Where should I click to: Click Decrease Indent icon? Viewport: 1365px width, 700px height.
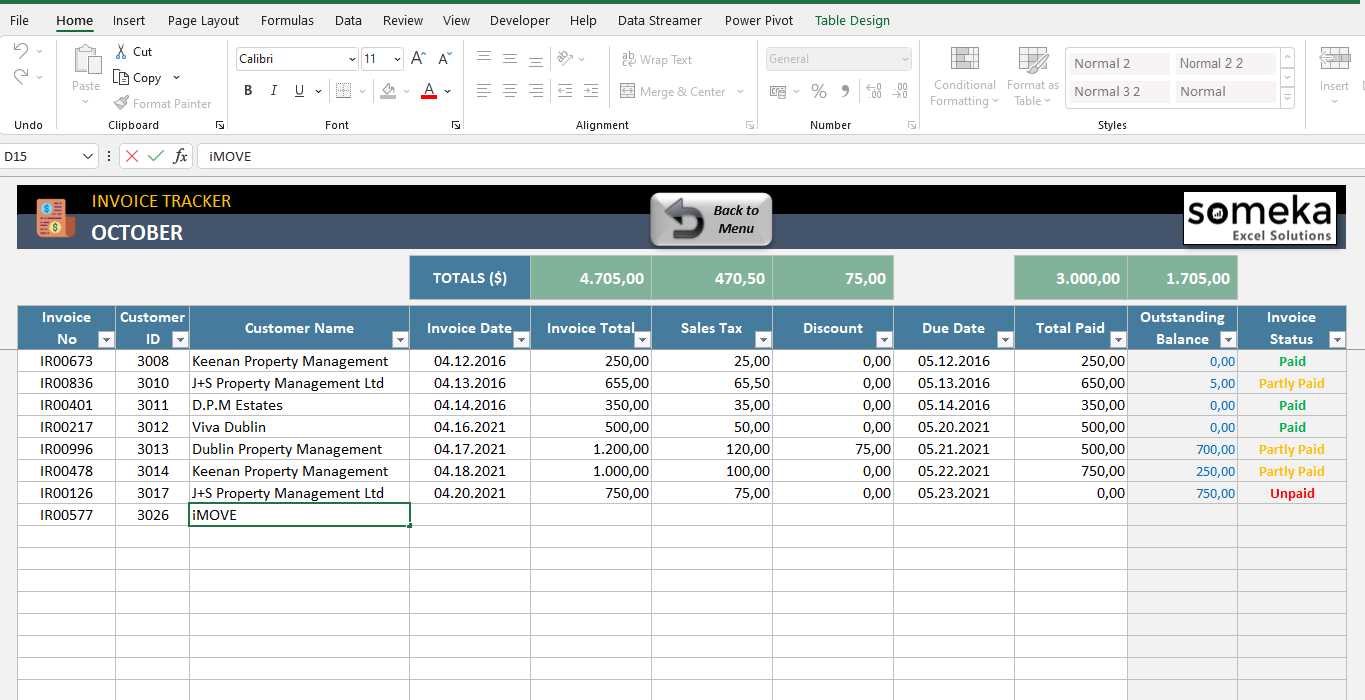click(565, 91)
